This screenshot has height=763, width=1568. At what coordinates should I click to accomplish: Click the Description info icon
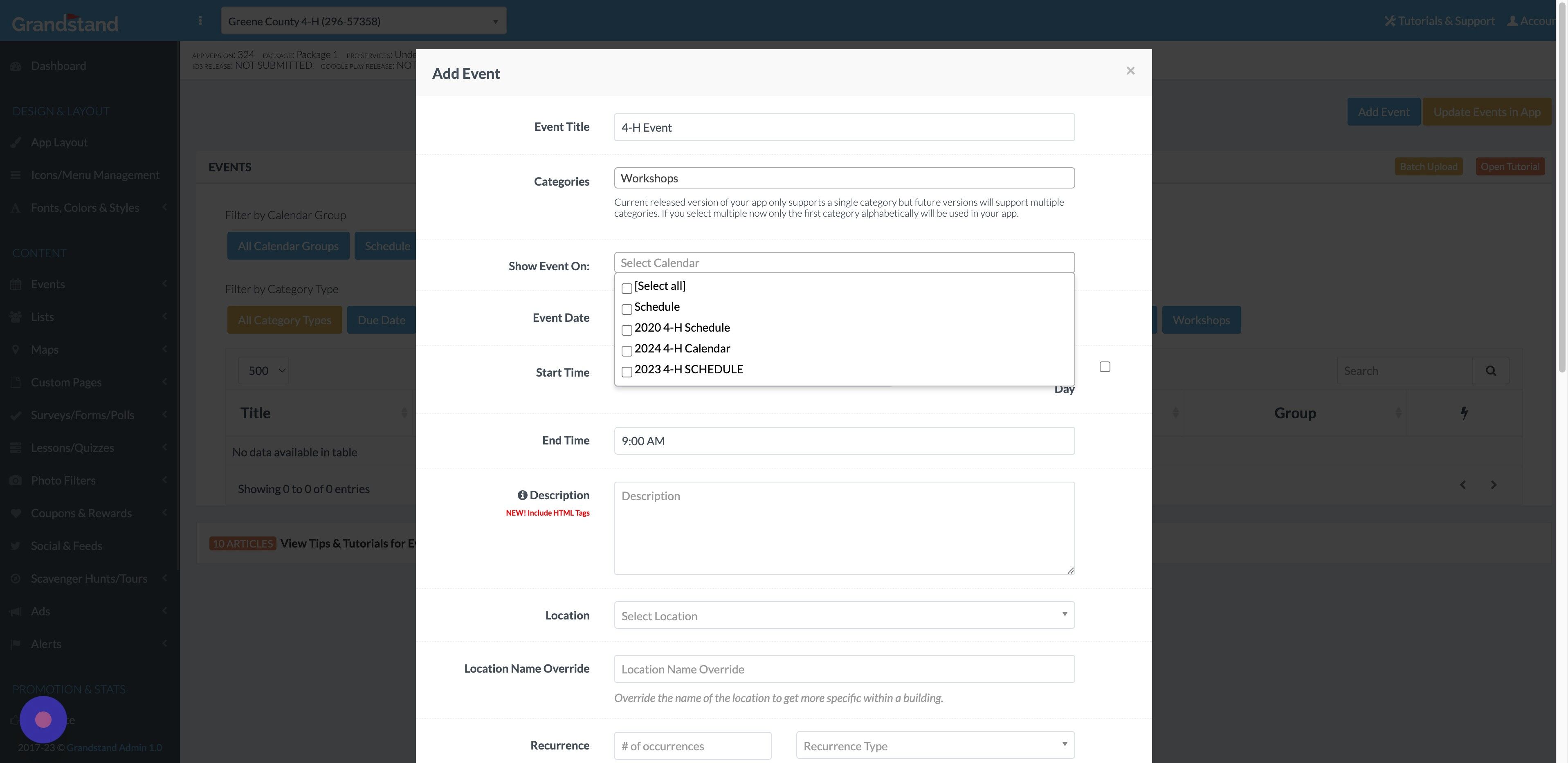click(522, 495)
